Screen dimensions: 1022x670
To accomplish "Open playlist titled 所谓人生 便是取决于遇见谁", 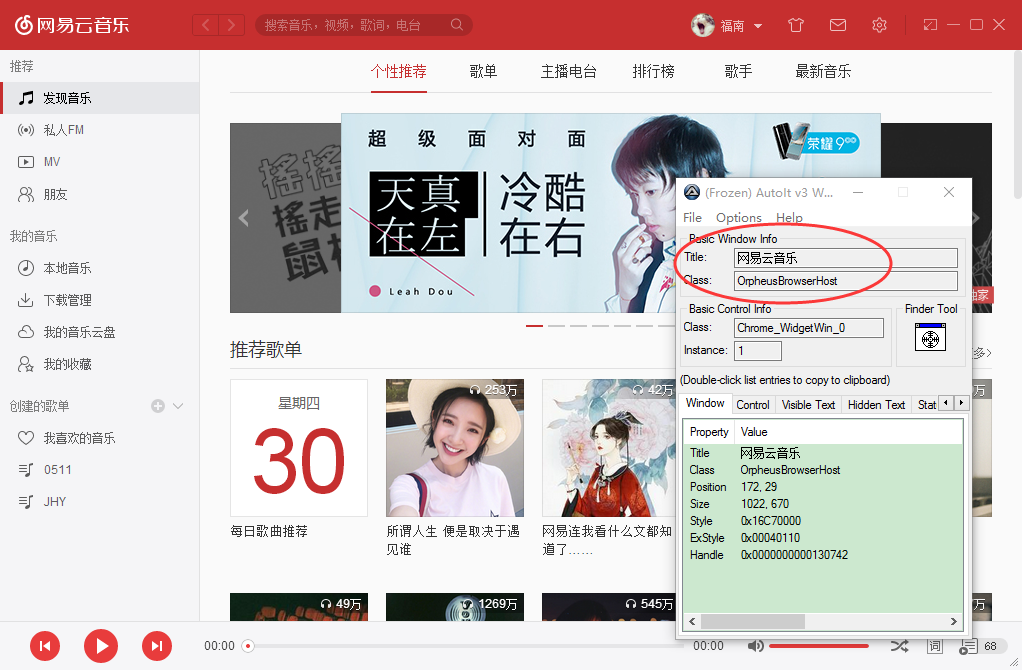I will [453, 540].
